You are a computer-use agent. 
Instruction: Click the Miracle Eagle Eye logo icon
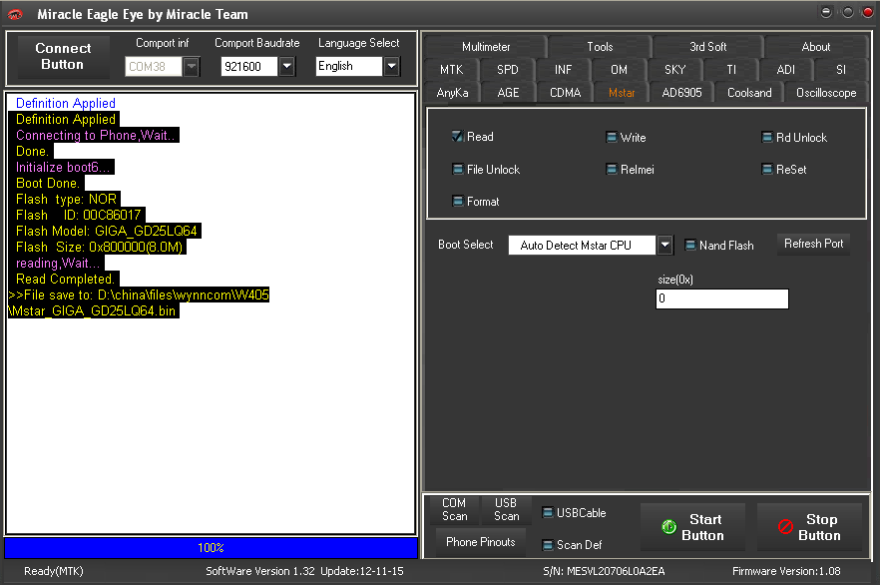(x=15, y=14)
